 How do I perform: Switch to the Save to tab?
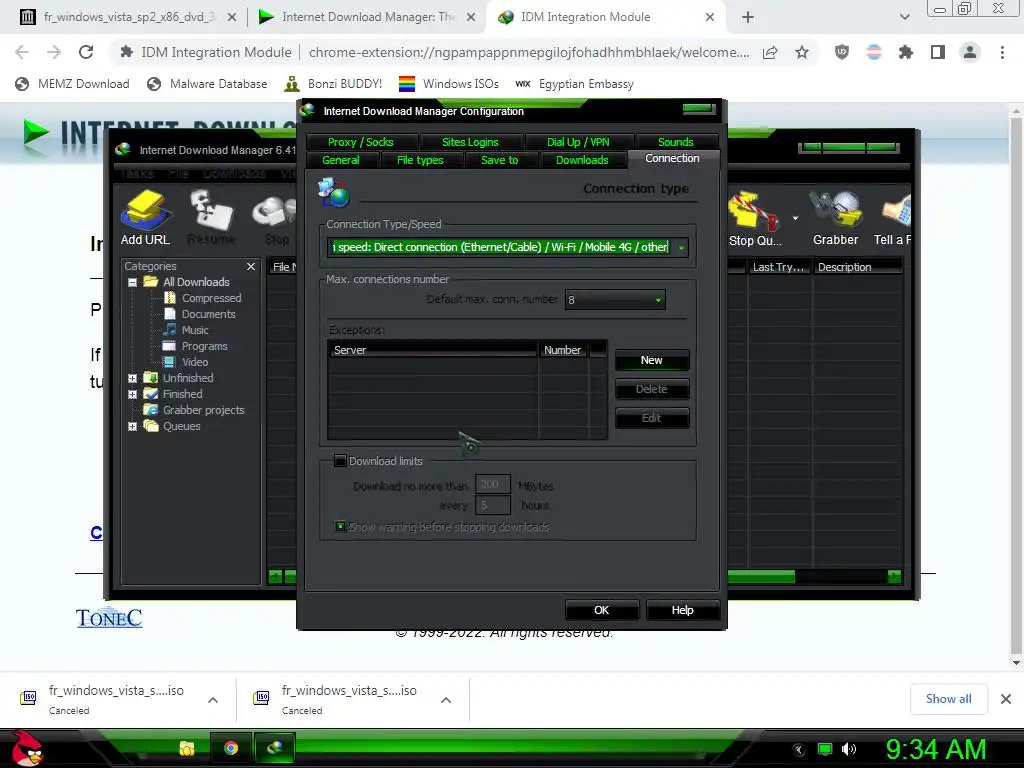pos(500,160)
